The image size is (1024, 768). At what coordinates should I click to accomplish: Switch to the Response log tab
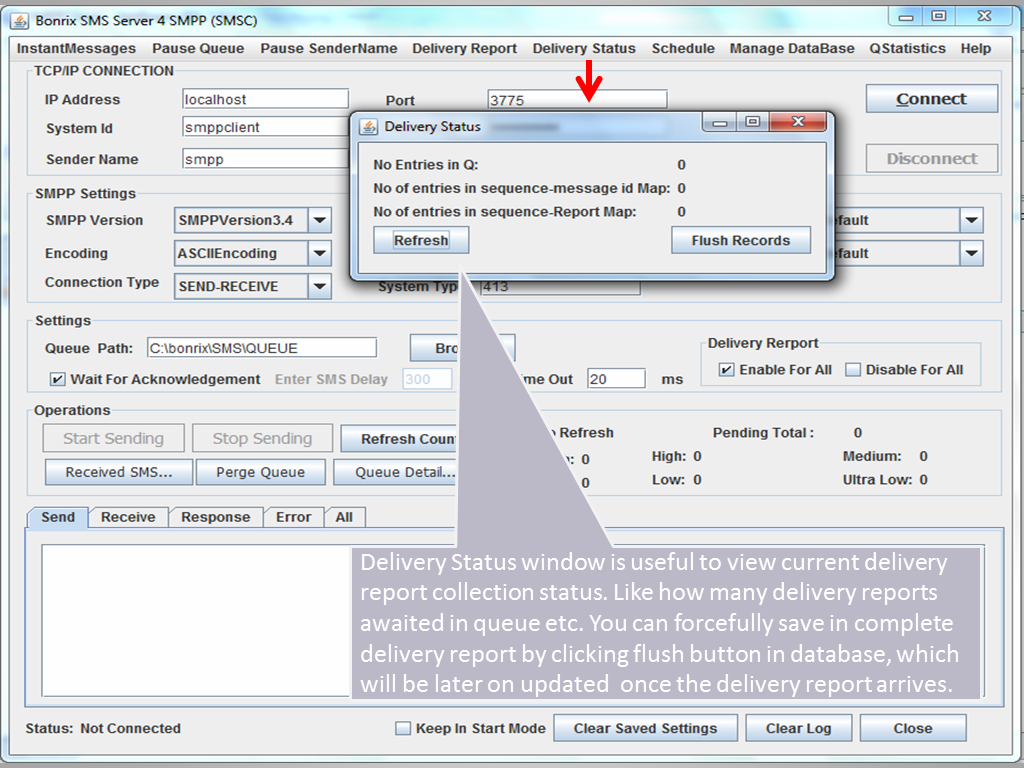tap(216, 517)
